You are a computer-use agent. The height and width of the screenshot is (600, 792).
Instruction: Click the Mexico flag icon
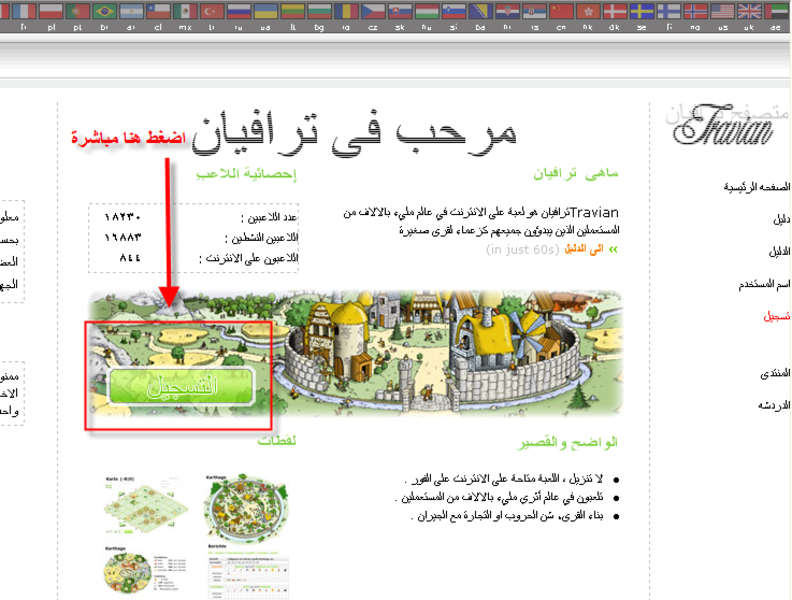(x=184, y=11)
